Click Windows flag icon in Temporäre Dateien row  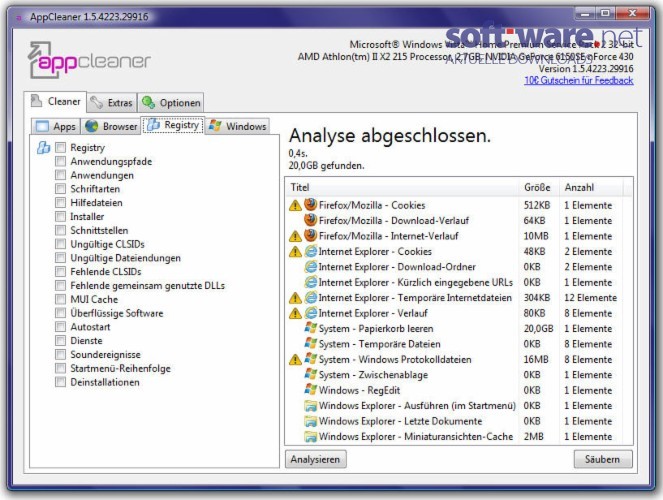(311, 343)
